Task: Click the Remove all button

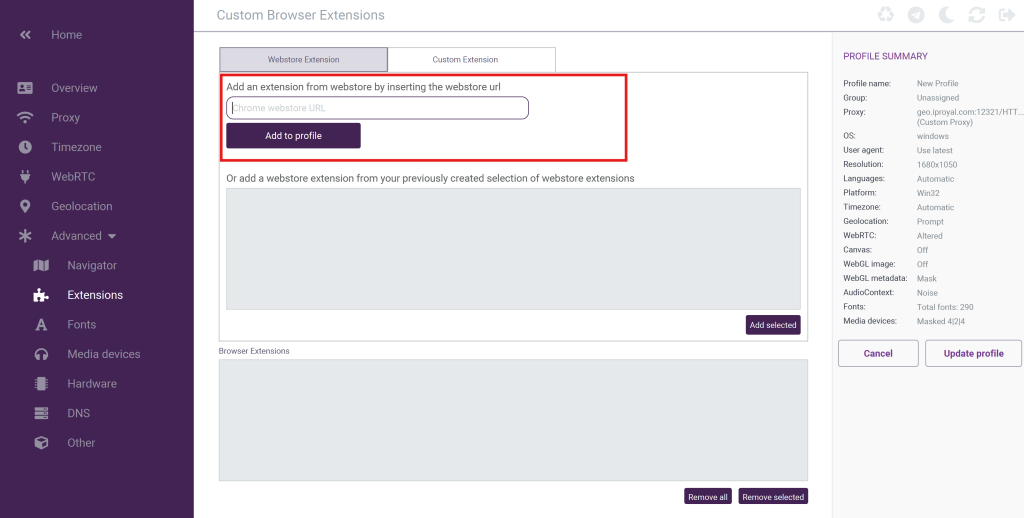Action: click(x=708, y=497)
